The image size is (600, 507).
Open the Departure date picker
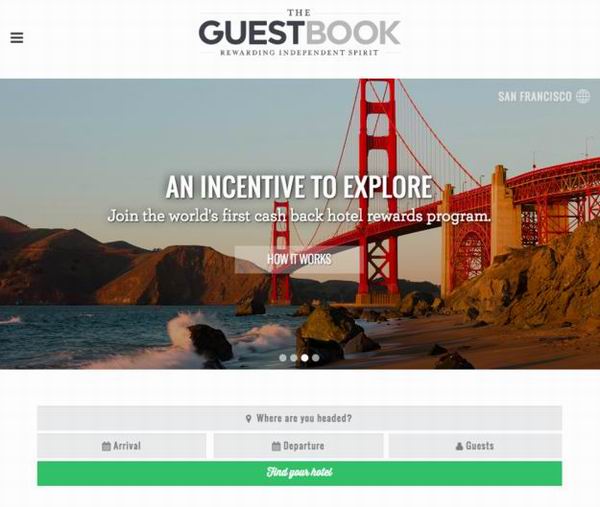(x=298, y=446)
